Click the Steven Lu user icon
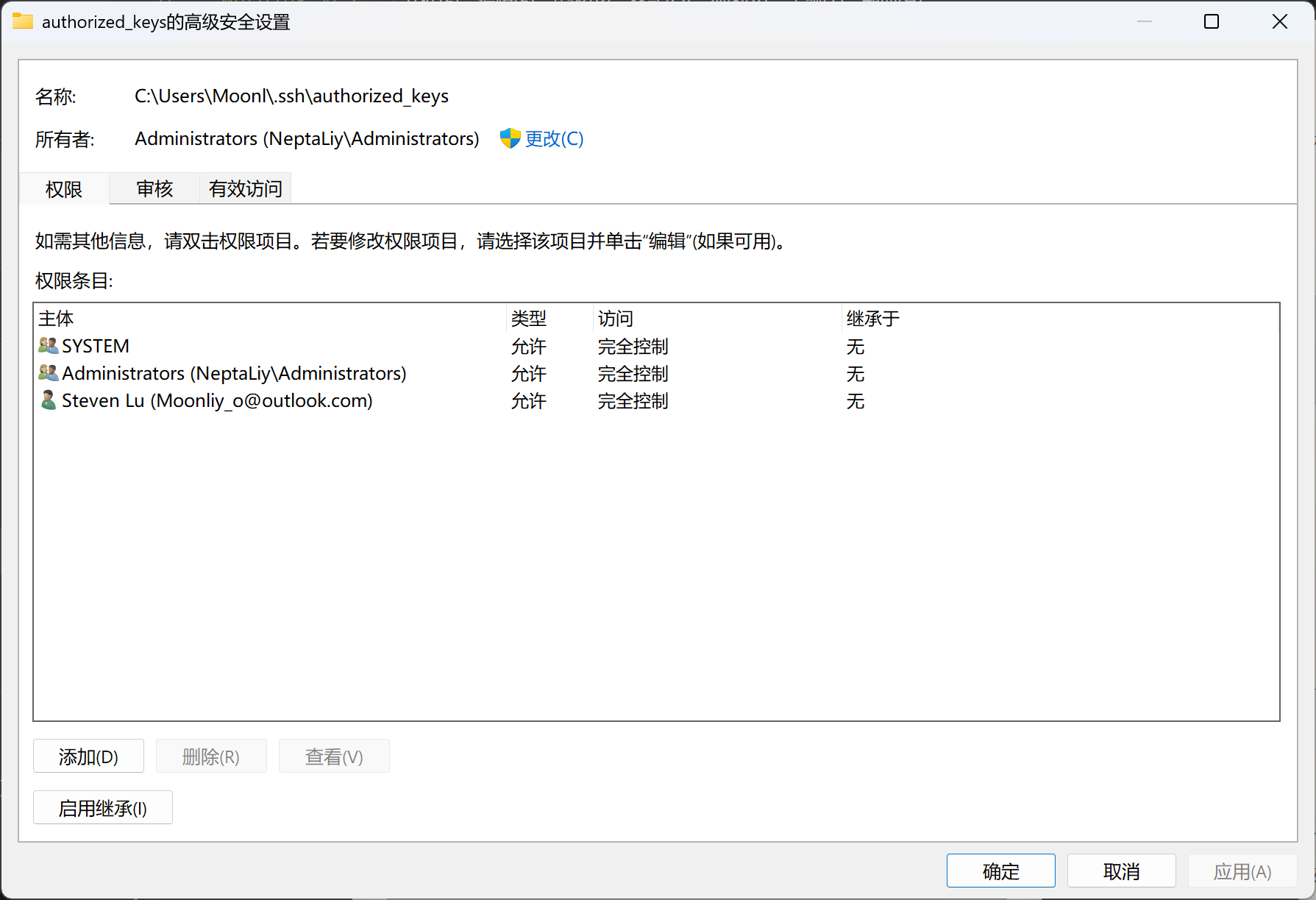 [x=49, y=400]
